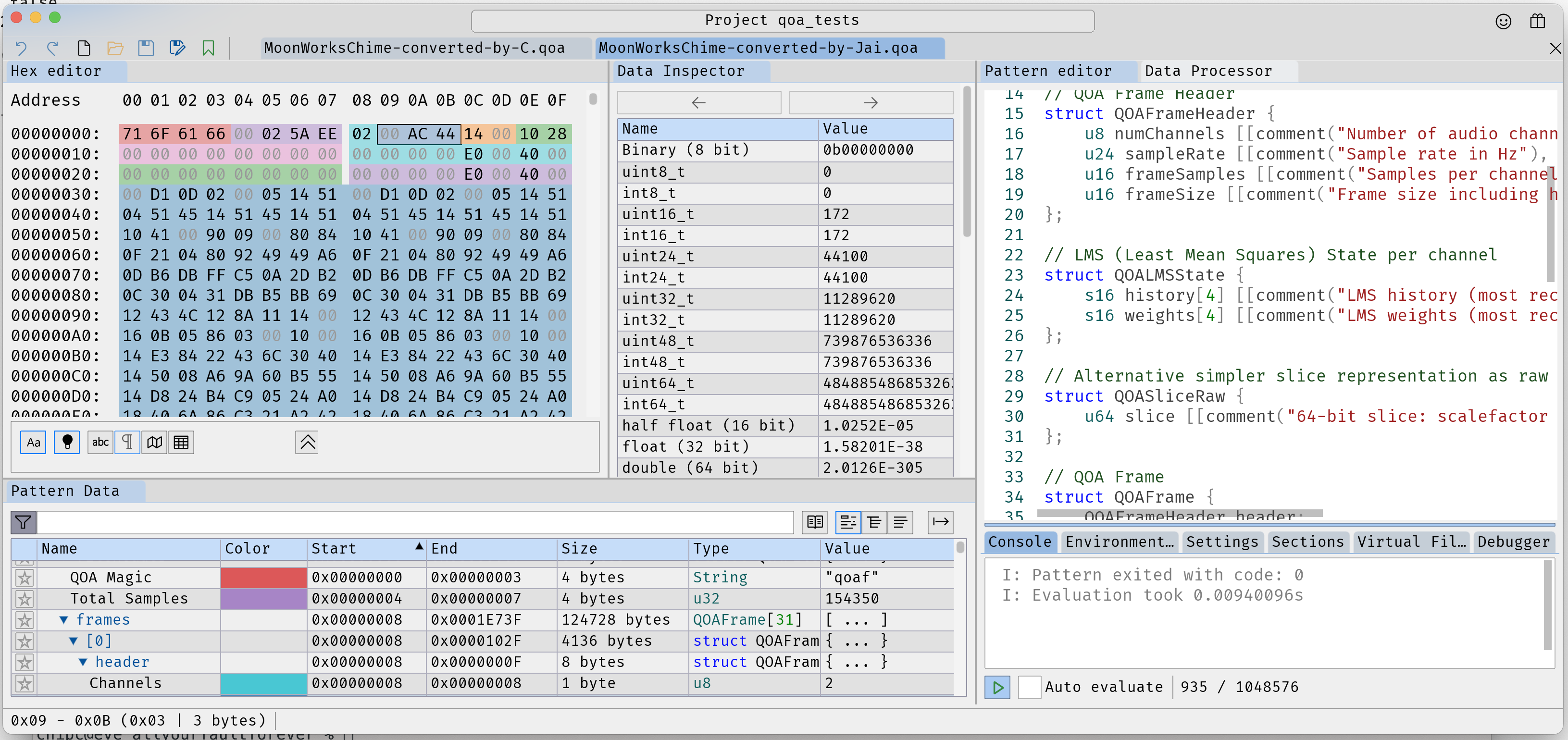Toggle the ASCII column with the abc icon
1568x740 pixels.
(100, 443)
